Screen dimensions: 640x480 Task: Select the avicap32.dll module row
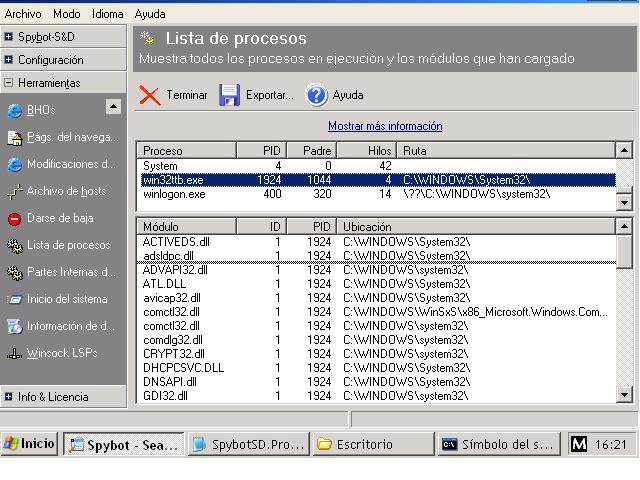click(376, 298)
